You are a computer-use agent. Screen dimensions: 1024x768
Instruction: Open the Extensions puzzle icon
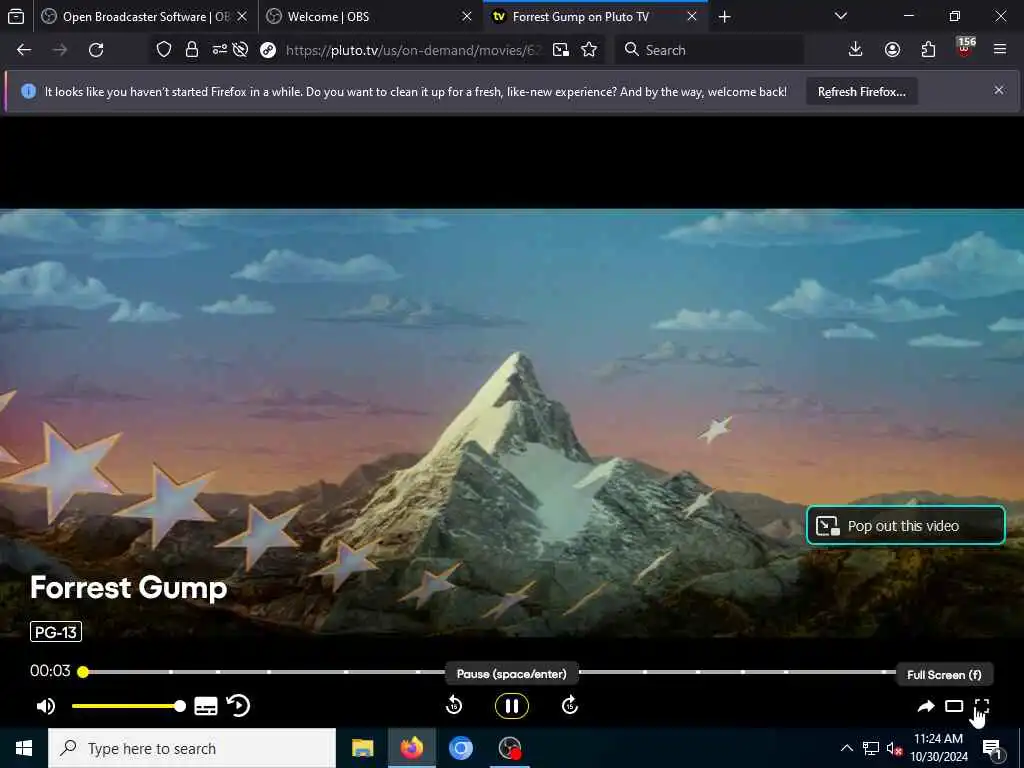[928, 50]
